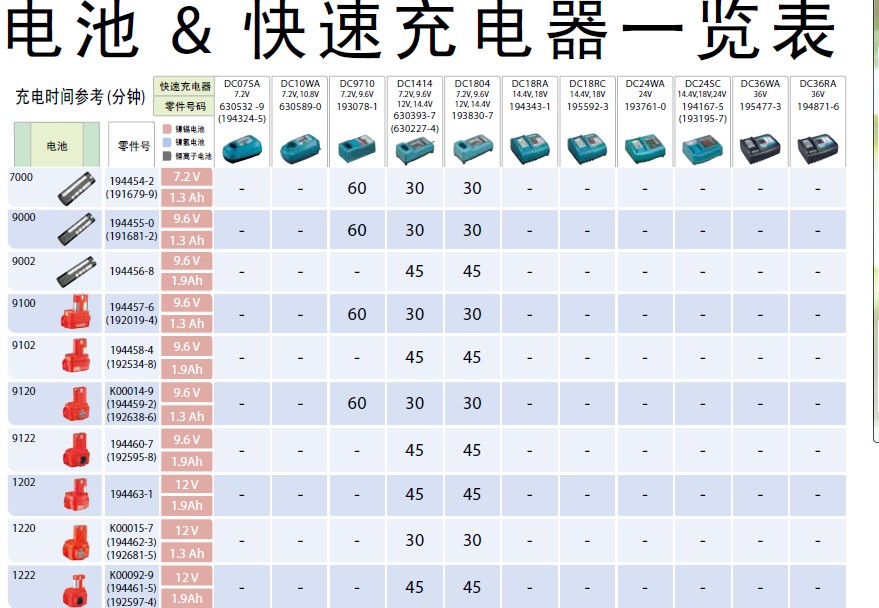Screen dimensions: 879x608
Task: Click the DC24WA charger image
Action: point(645,150)
